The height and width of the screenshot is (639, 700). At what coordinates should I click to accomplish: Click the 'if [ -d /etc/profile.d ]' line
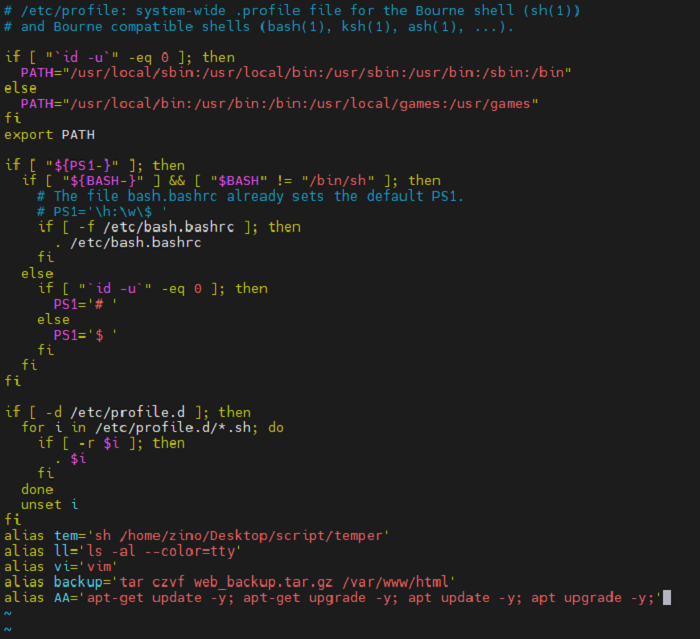tap(128, 412)
